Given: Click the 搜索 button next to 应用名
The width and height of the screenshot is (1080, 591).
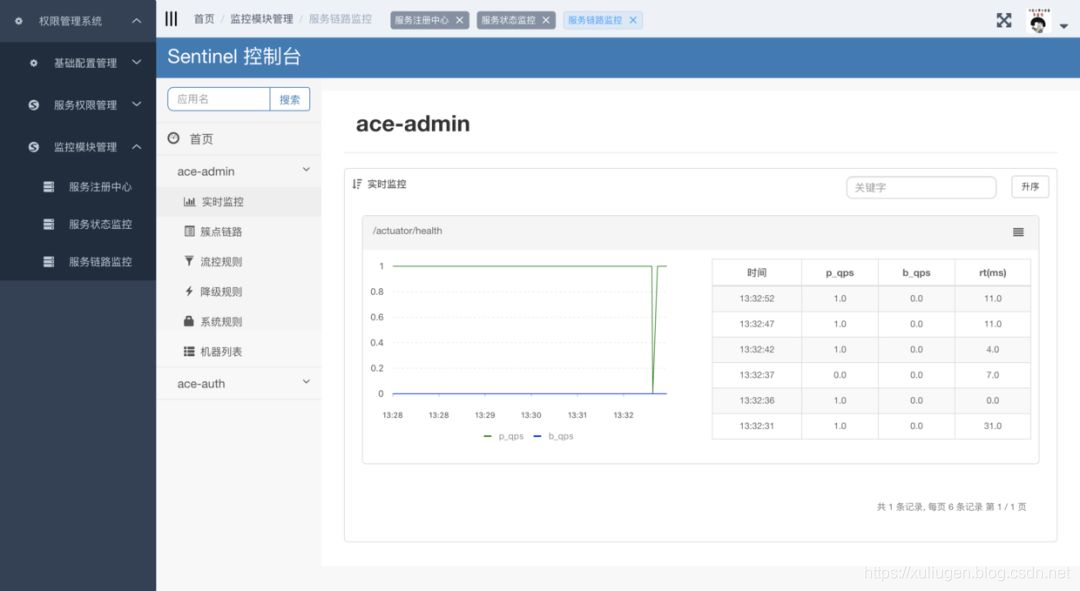Looking at the screenshot, I should (x=290, y=100).
